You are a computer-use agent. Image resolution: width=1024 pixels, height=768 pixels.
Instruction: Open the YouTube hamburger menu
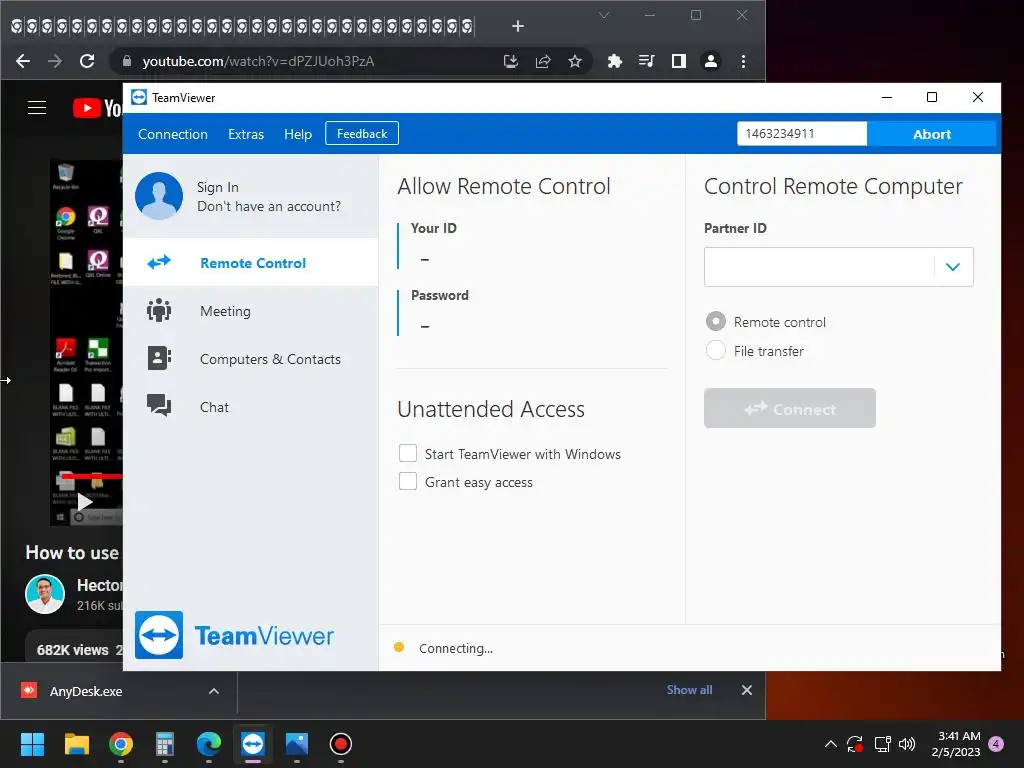[x=37, y=108]
